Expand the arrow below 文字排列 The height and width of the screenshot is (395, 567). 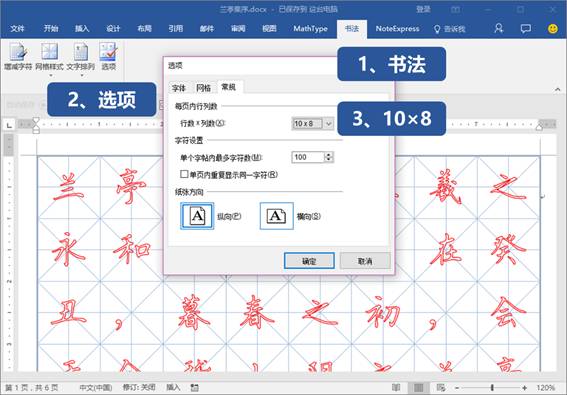[x=82, y=76]
